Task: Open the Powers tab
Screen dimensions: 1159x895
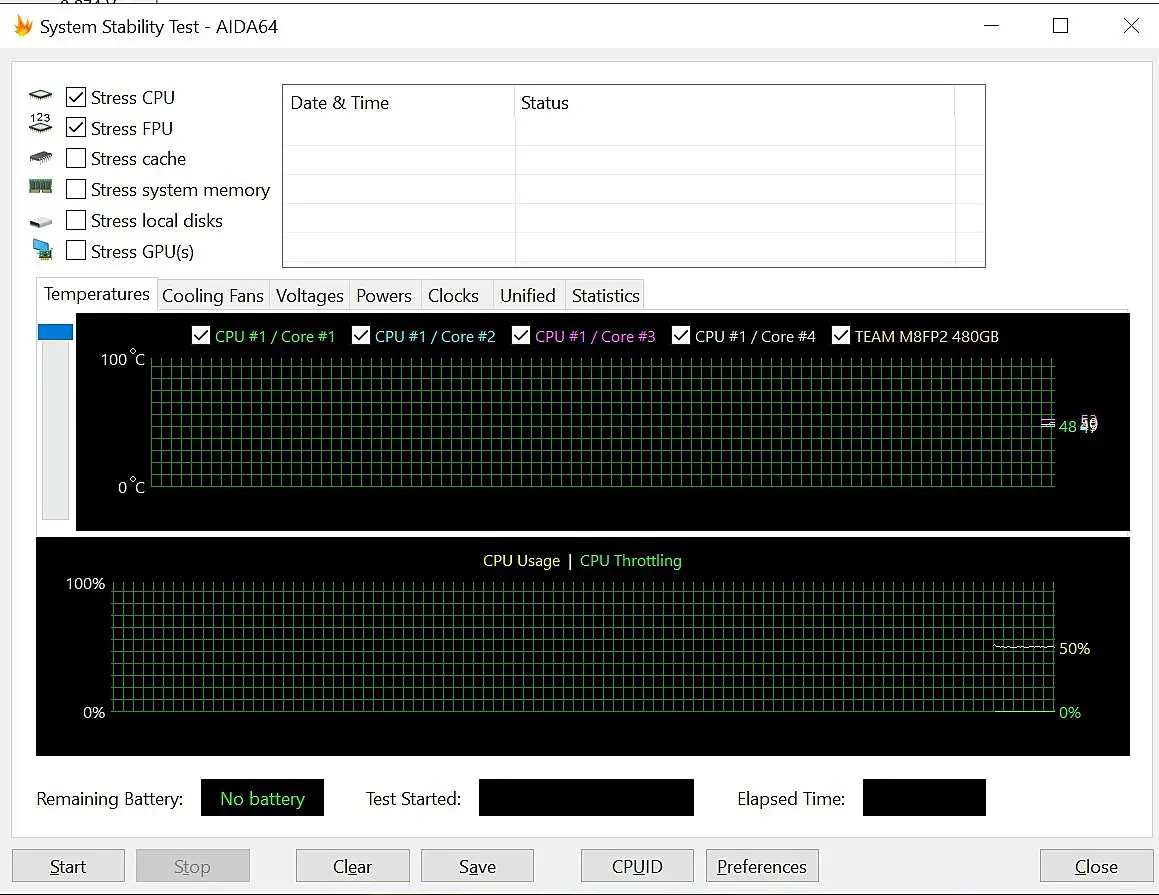Action: click(384, 296)
